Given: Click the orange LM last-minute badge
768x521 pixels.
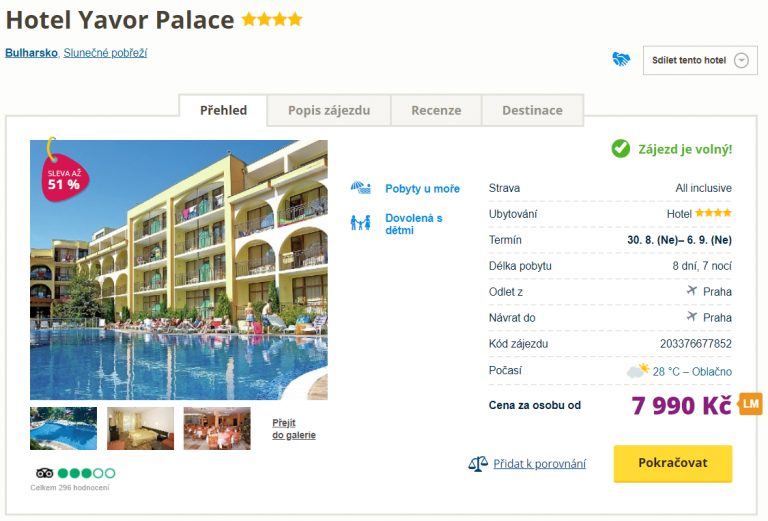Looking at the screenshot, I should 750,404.
